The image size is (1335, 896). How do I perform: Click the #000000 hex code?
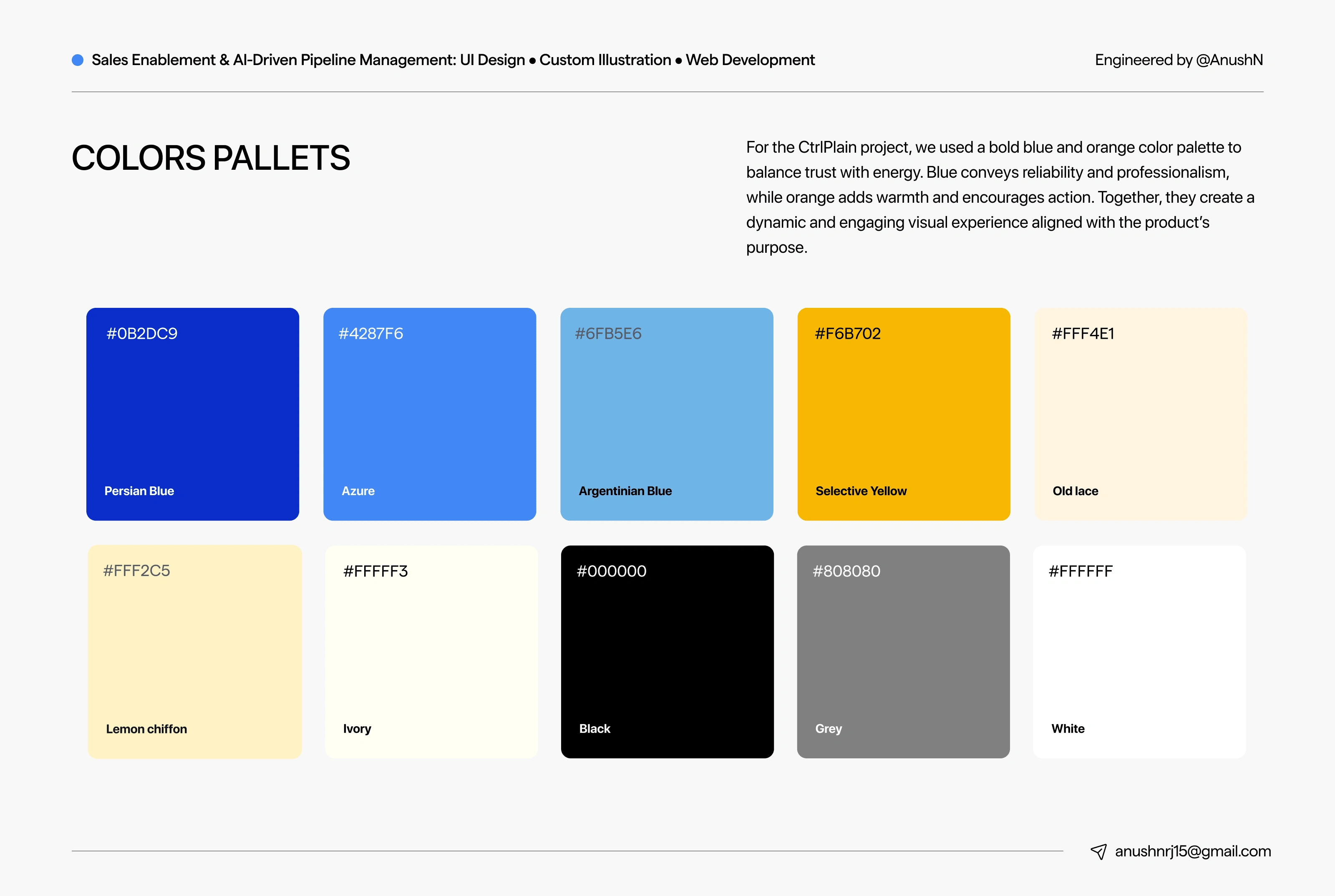pos(612,571)
